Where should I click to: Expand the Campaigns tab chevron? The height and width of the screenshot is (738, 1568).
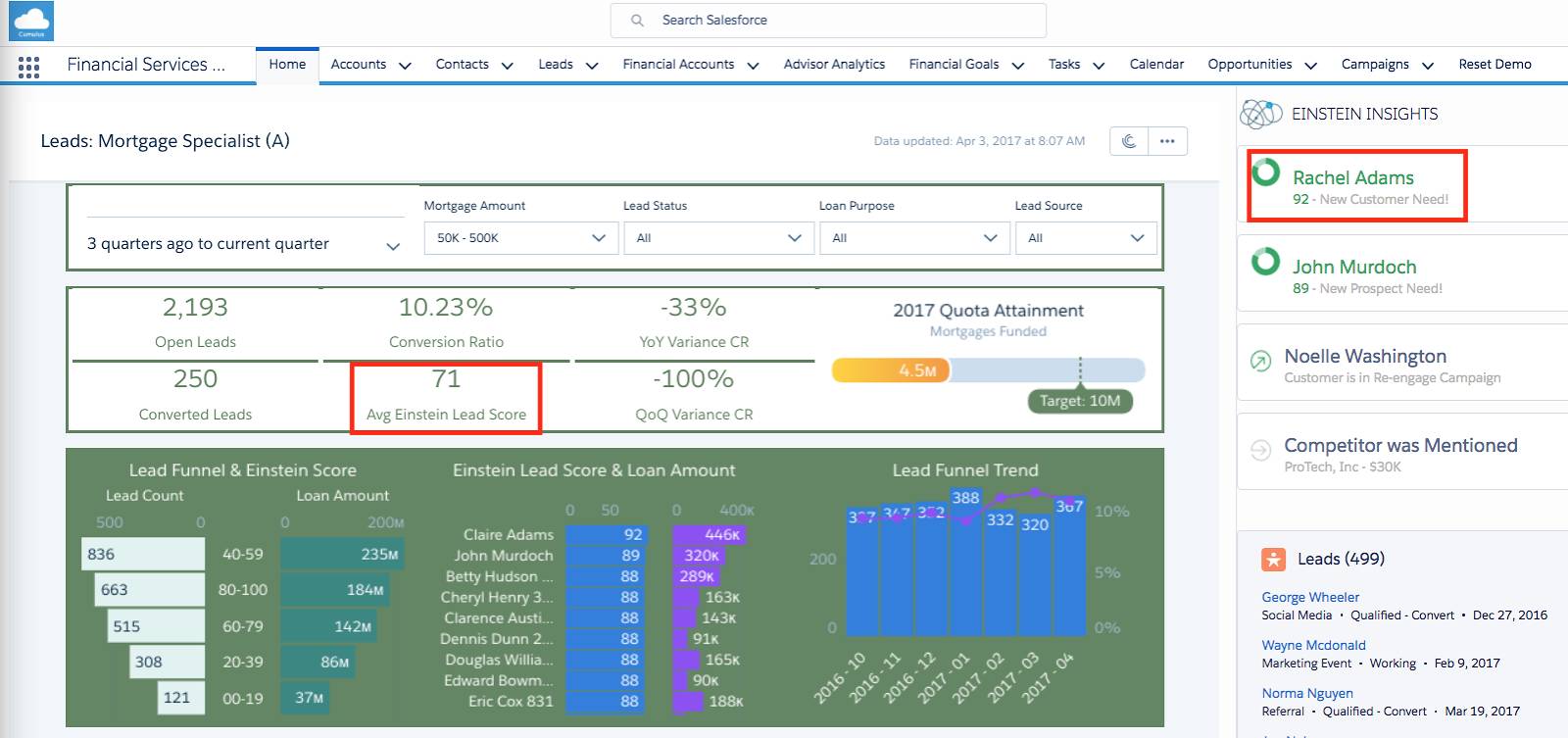pyautogui.click(x=1428, y=66)
